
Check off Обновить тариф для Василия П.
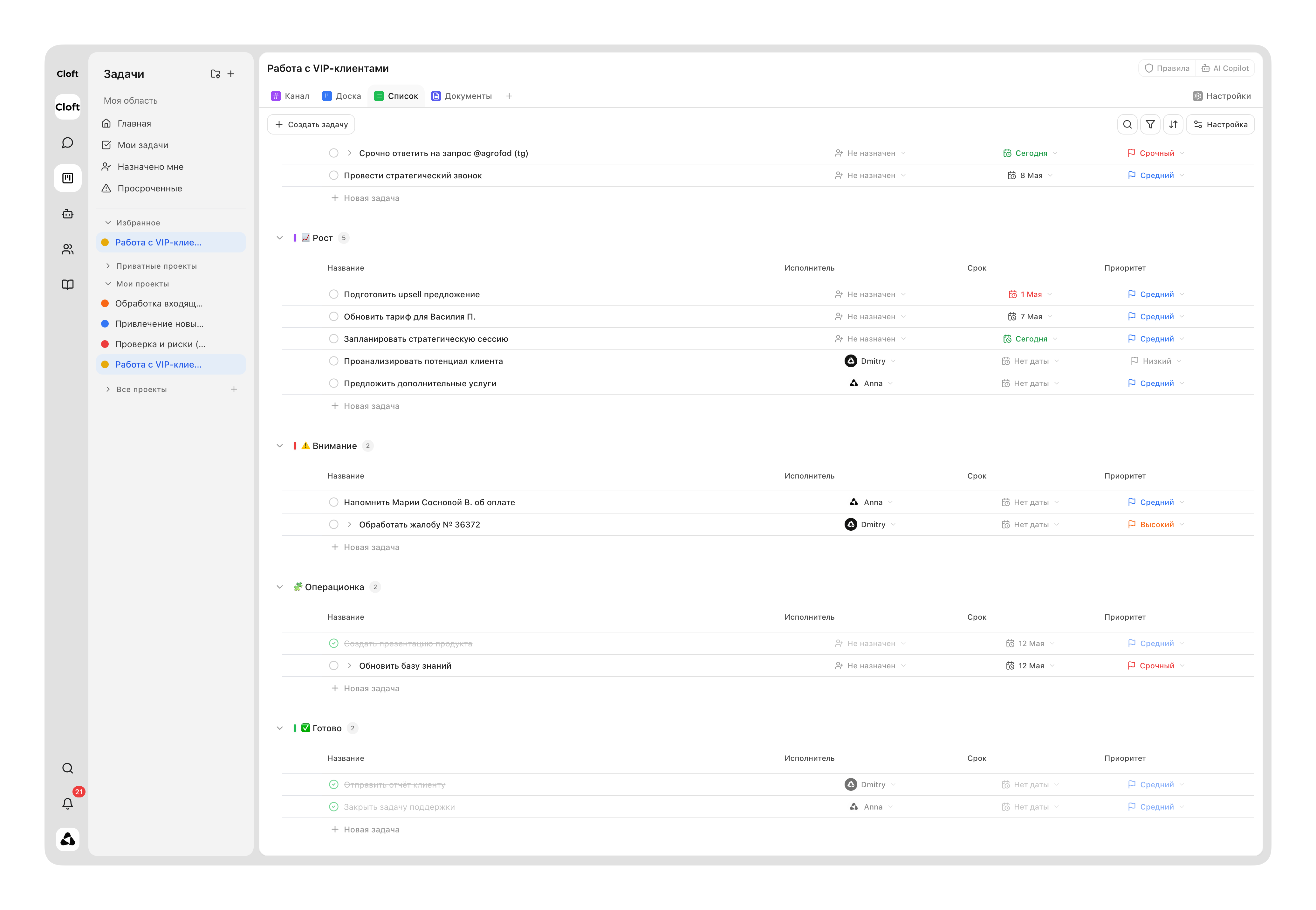333,316
